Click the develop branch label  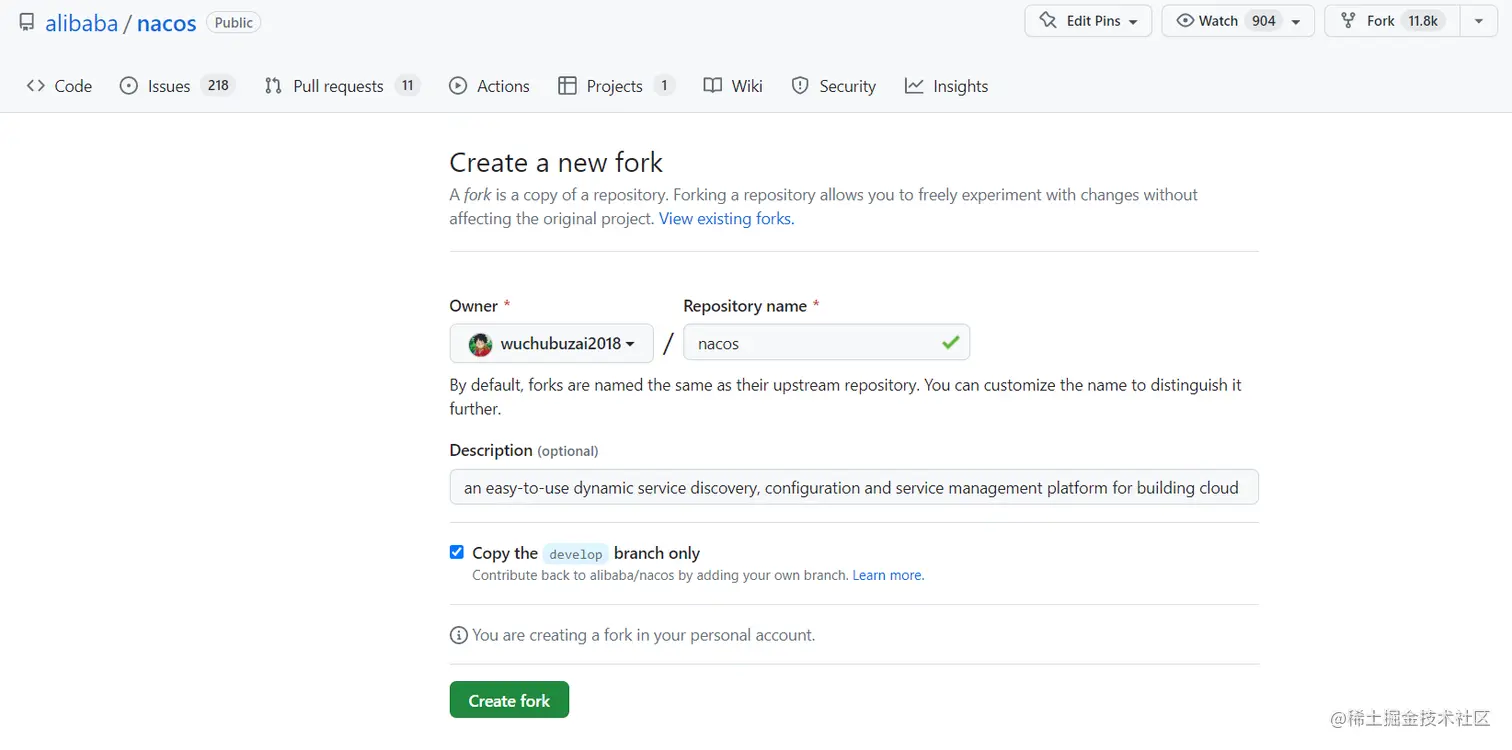tap(576, 554)
